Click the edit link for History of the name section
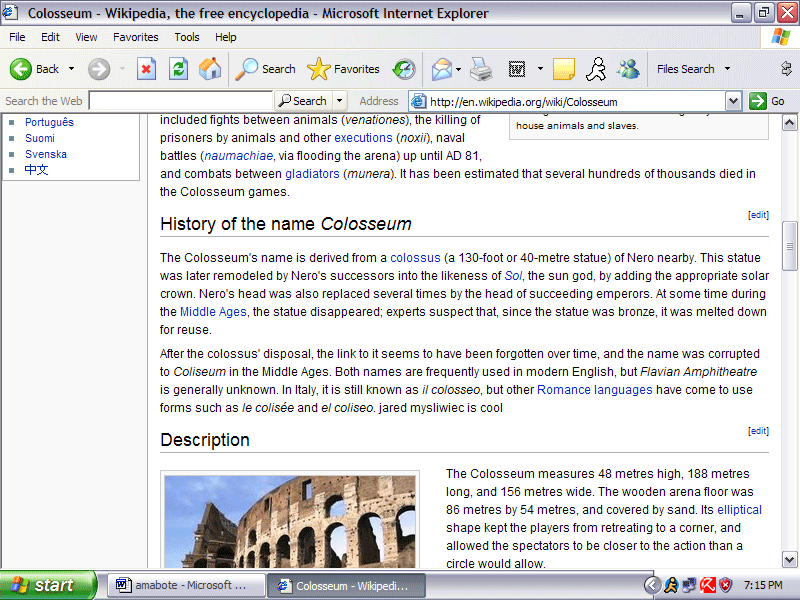The height and width of the screenshot is (600, 800). 758,215
